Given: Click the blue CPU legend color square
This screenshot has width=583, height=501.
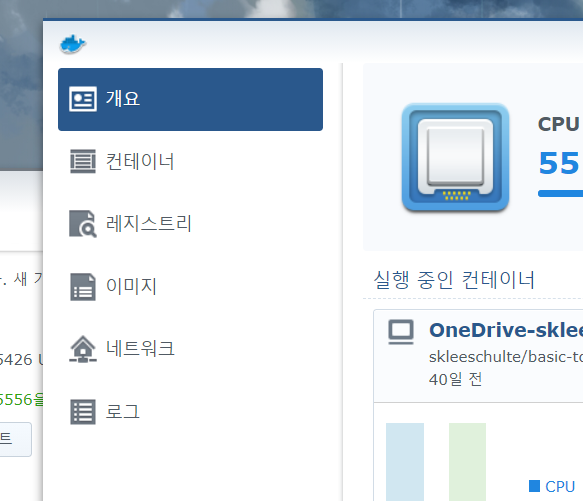Looking at the screenshot, I should pyautogui.click(x=534, y=486).
